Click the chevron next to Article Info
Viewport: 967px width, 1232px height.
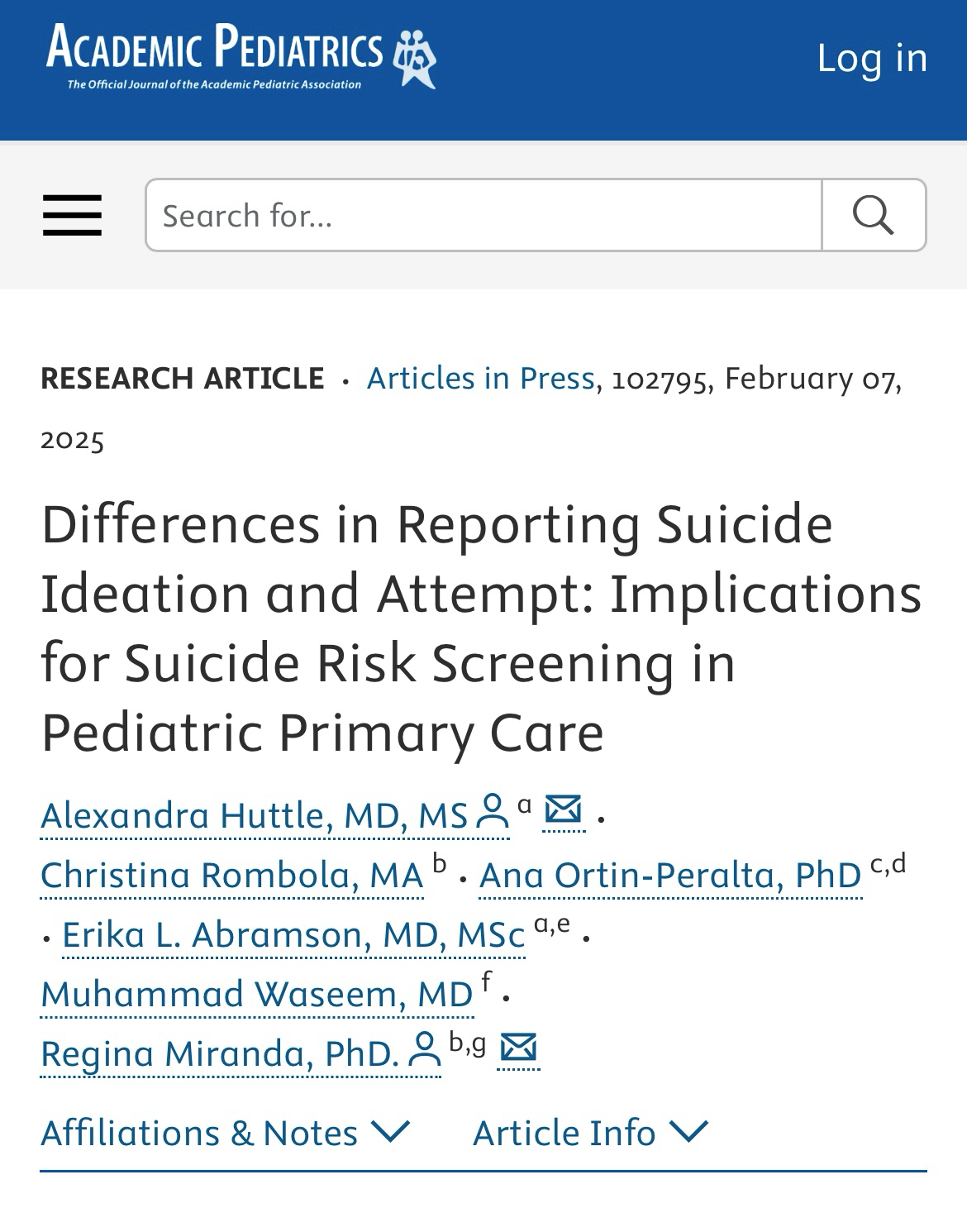[x=688, y=1131]
